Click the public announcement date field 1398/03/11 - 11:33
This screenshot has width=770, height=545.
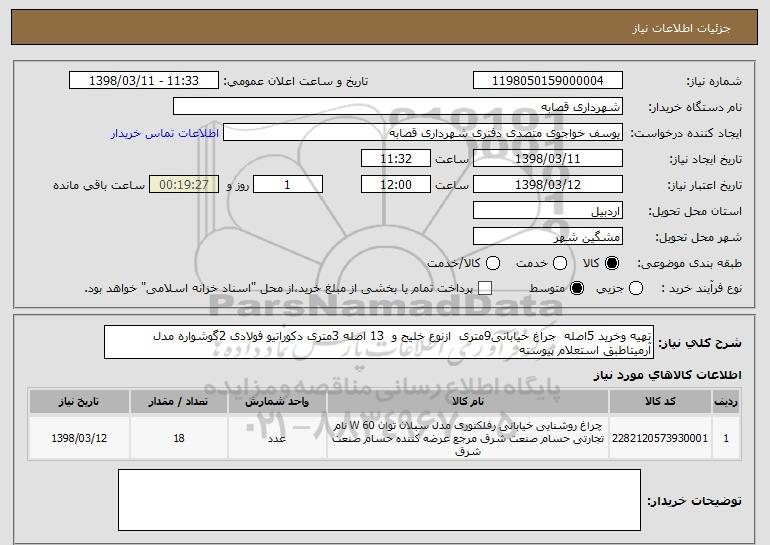point(144,81)
